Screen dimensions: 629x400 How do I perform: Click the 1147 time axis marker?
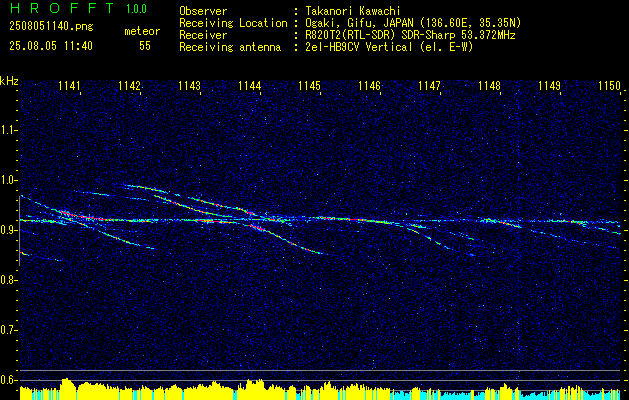coord(429,85)
